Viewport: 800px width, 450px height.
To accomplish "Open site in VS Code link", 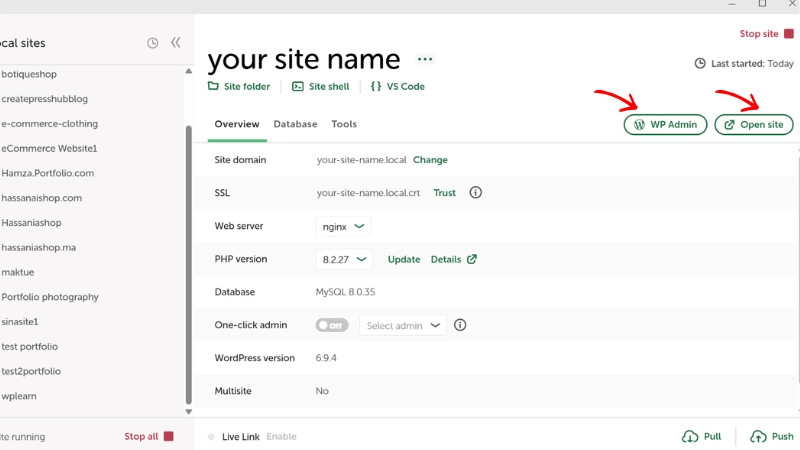I will [406, 87].
